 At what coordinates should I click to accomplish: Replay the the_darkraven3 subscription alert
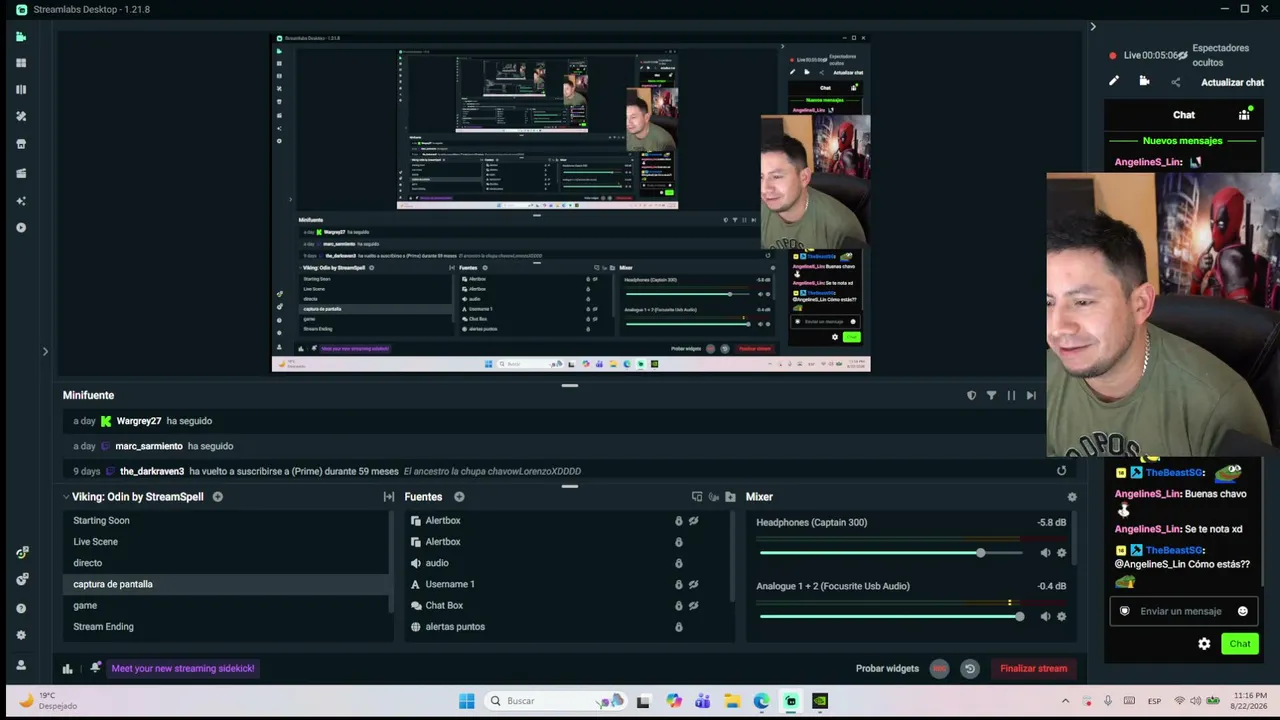click(1061, 471)
